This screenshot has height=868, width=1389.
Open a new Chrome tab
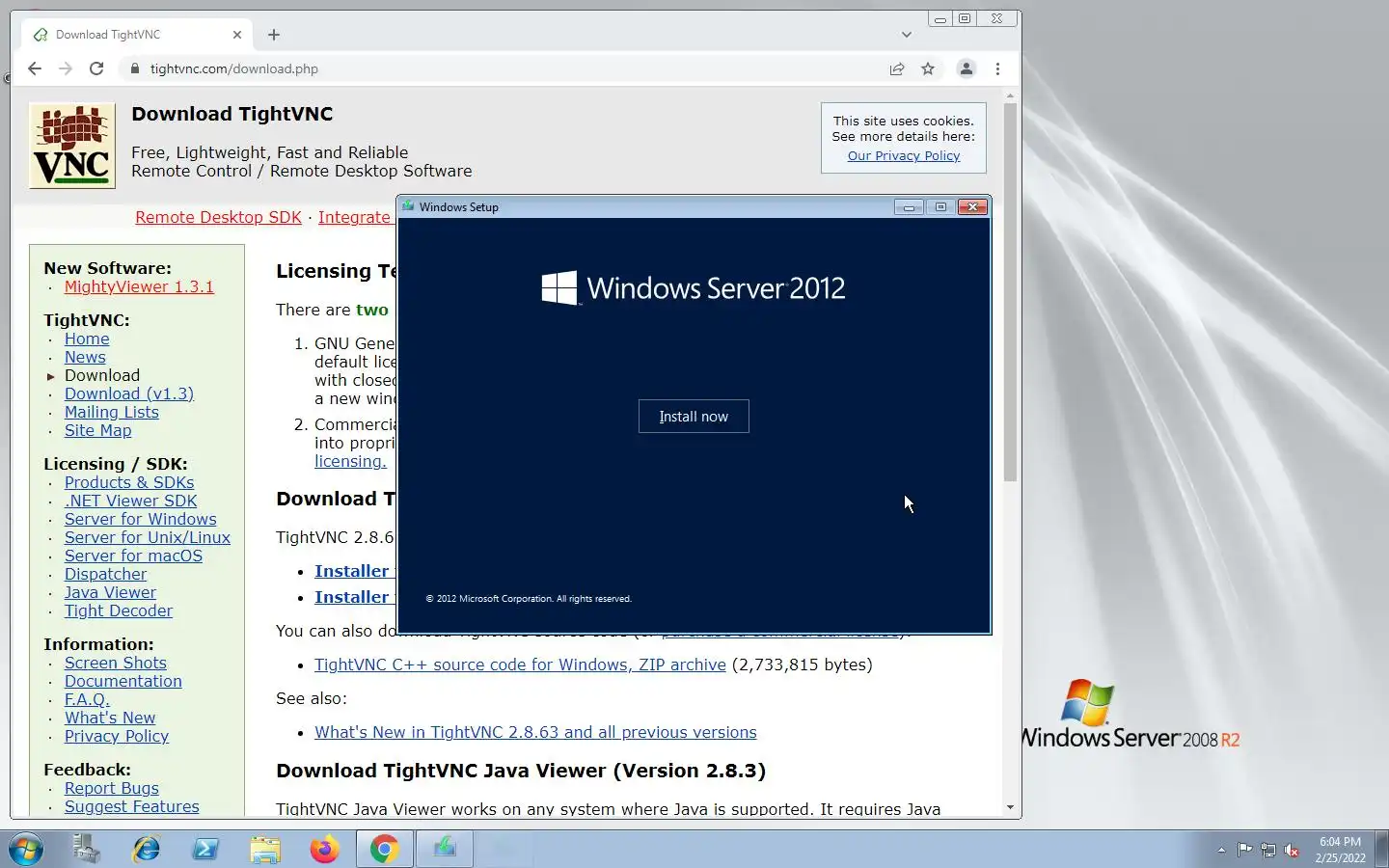[274, 35]
